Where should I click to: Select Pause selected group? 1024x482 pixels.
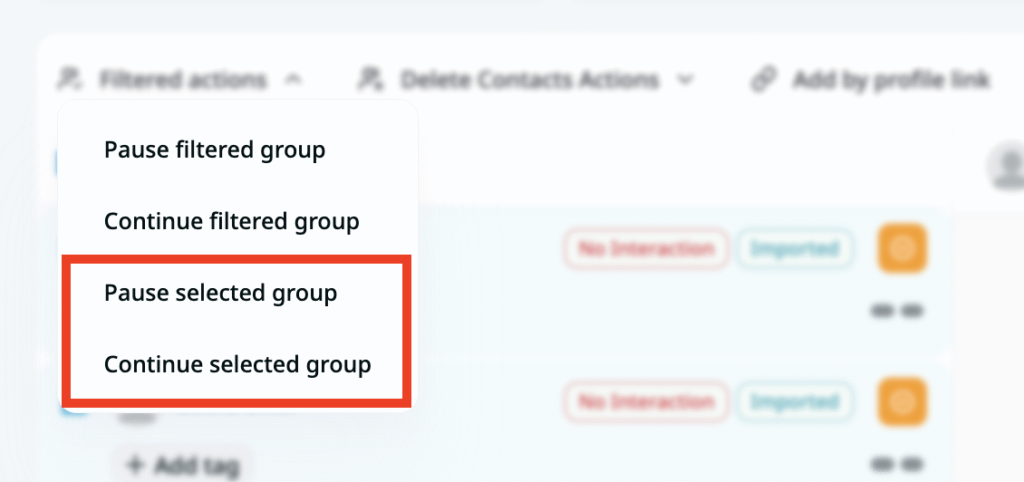point(220,293)
